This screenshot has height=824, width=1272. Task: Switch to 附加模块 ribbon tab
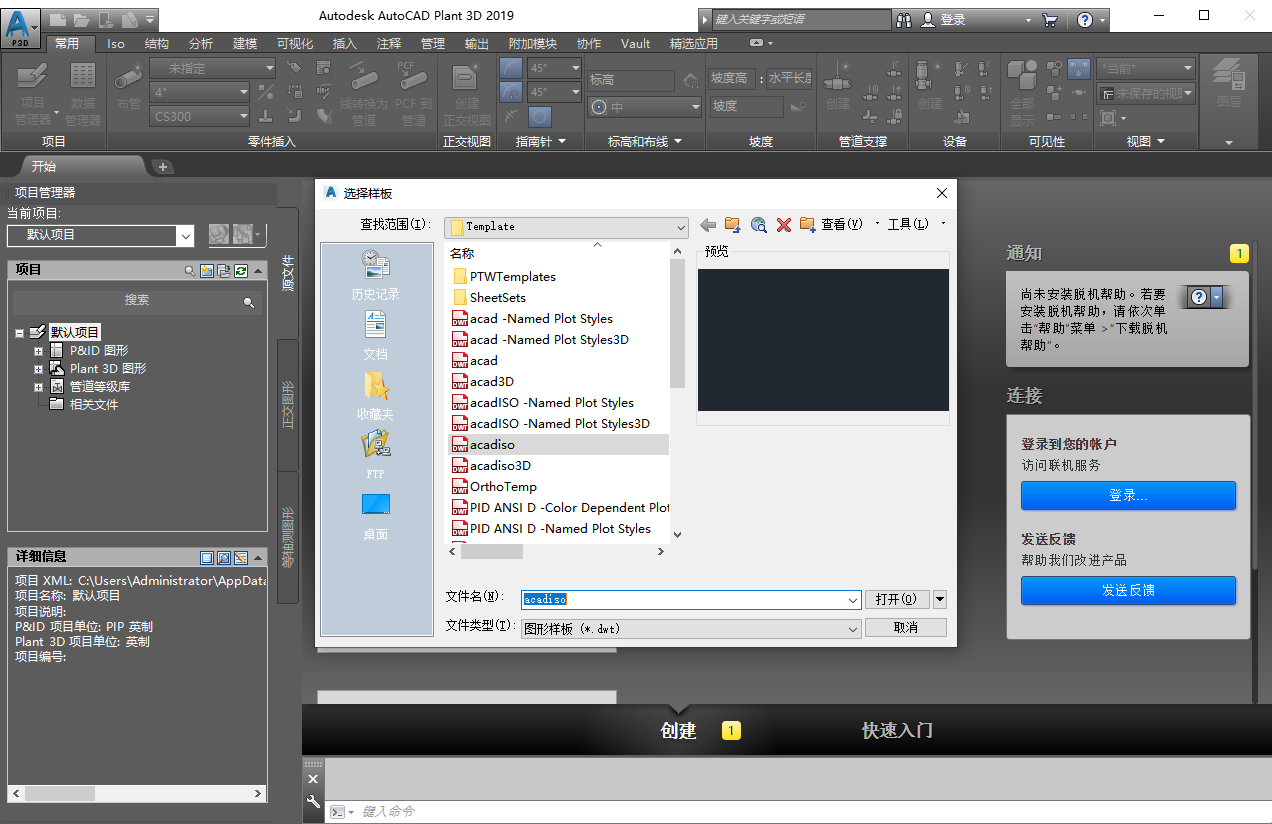click(533, 44)
